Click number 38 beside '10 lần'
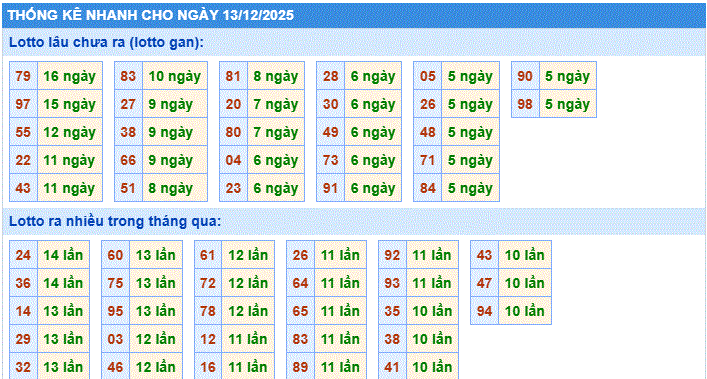 point(392,339)
